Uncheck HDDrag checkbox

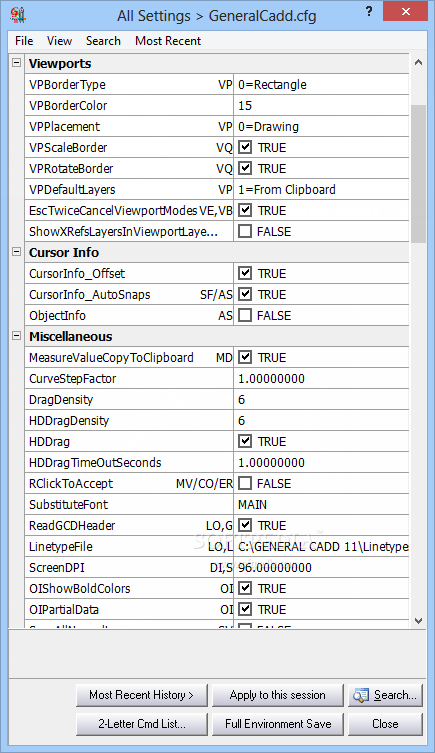245,441
